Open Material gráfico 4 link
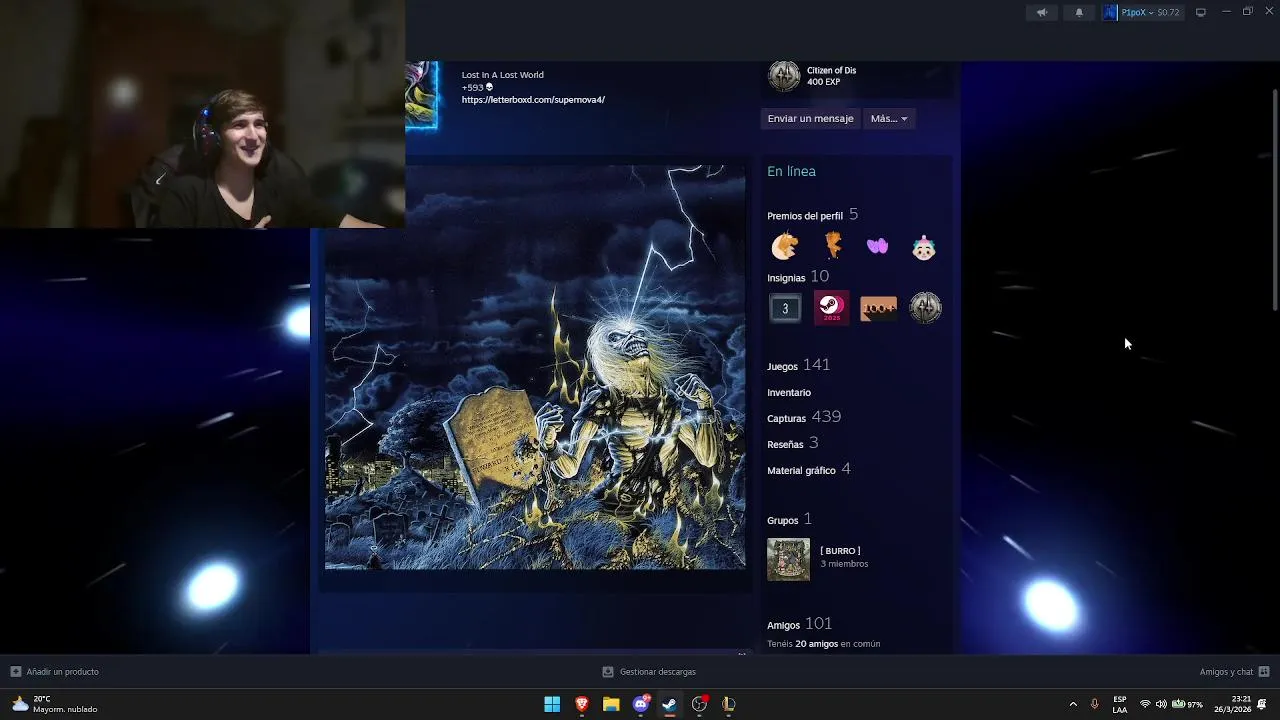This screenshot has height=720, width=1280. (x=809, y=469)
